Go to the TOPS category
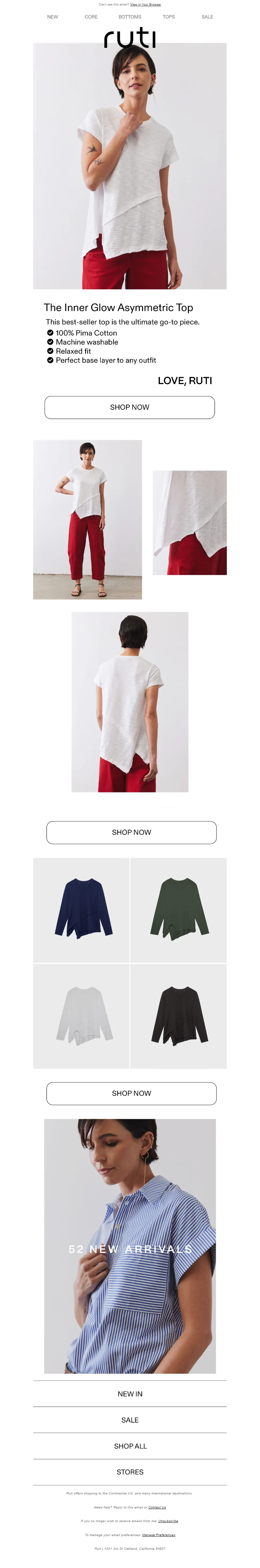 pyautogui.click(x=169, y=17)
